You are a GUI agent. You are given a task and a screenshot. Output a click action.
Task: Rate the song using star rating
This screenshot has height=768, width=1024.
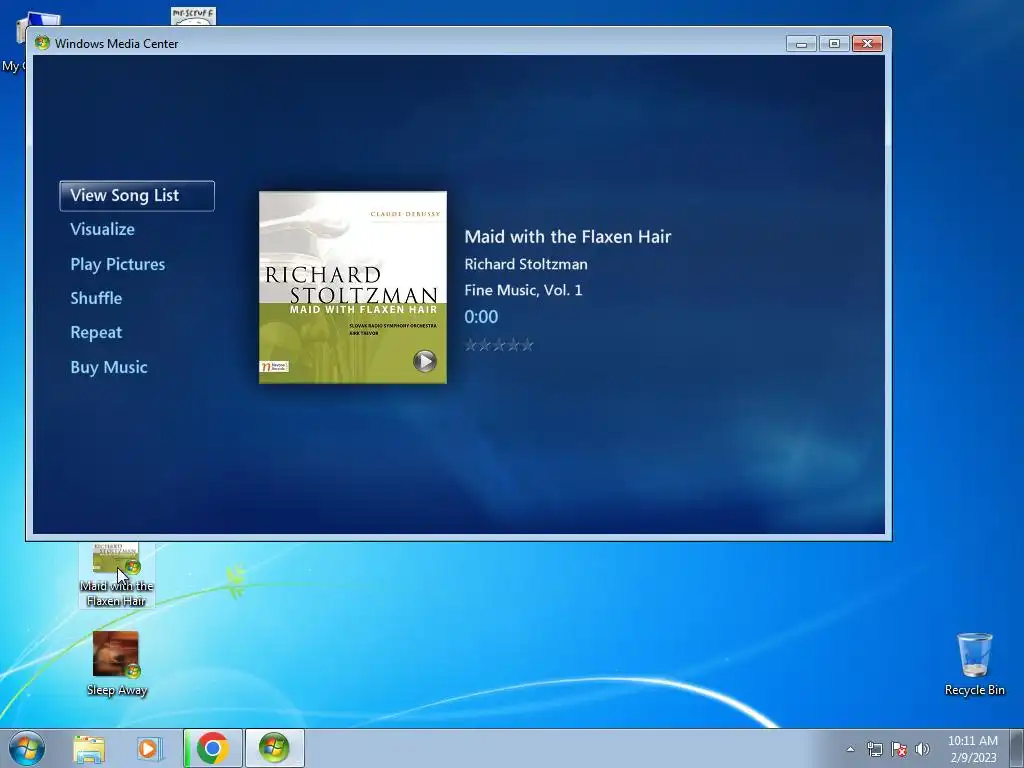(x=499, y=345)
